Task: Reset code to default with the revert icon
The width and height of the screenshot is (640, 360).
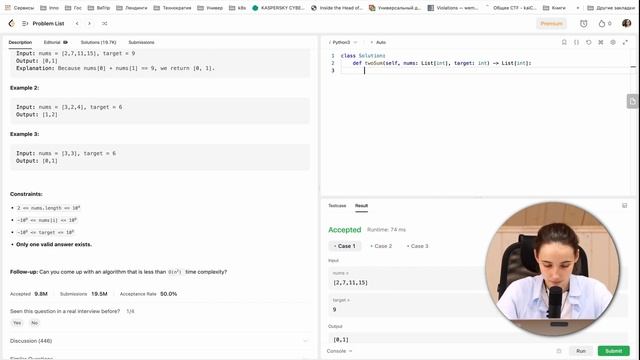Action: (589, 42)
